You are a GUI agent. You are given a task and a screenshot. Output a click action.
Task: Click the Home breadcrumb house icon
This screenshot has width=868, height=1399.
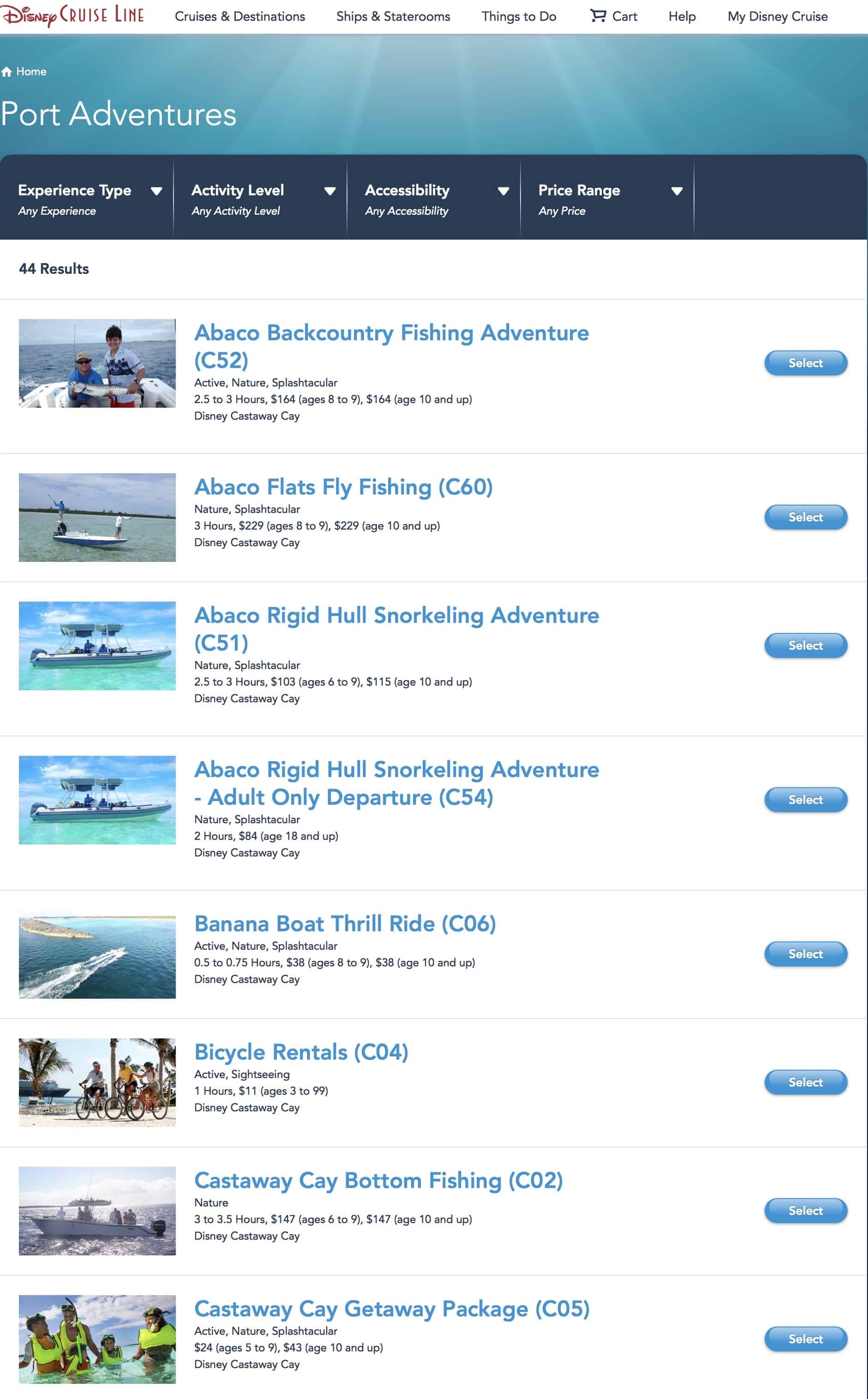pyautogui.click(x=7, y=72)
